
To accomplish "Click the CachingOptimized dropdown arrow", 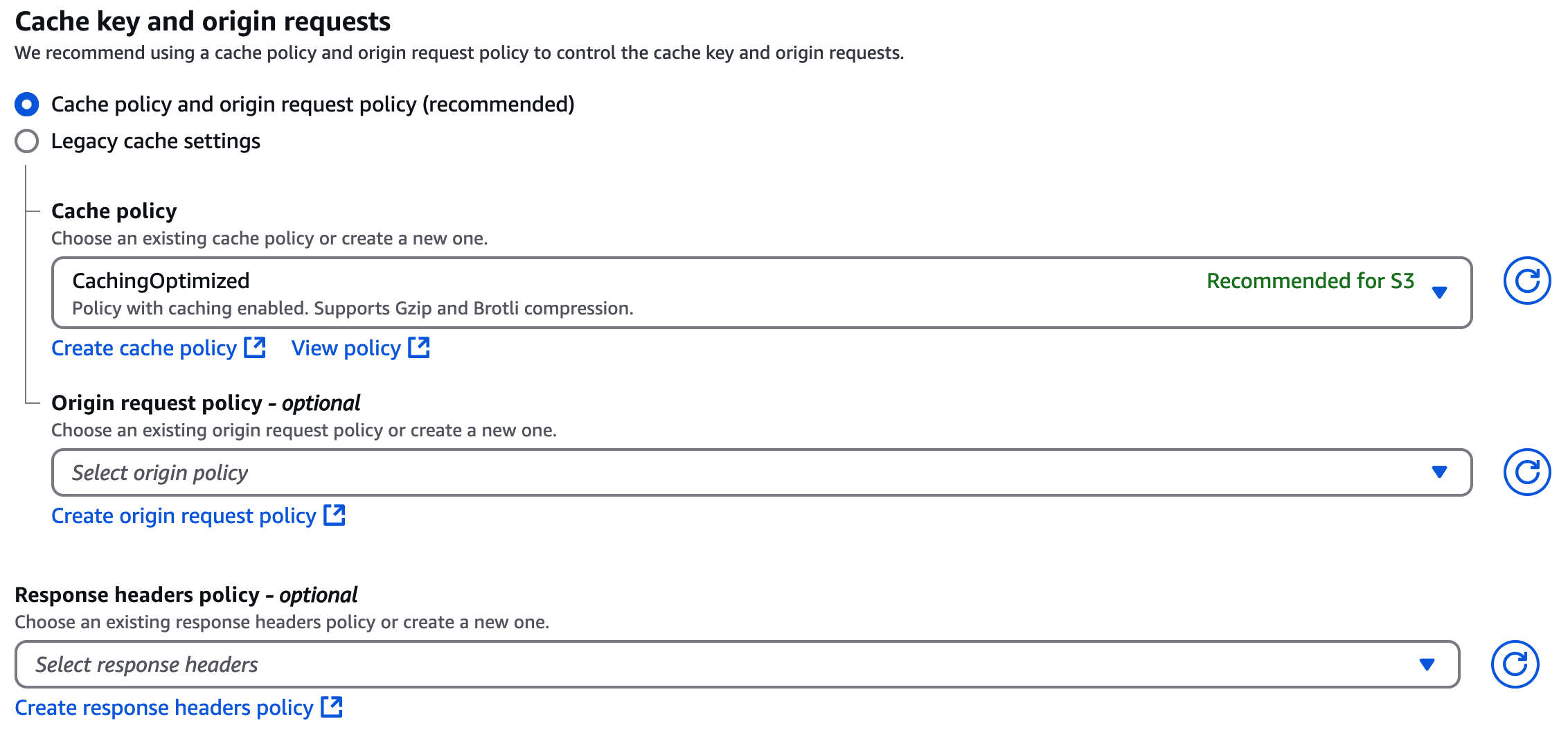I will (1439, 292).
